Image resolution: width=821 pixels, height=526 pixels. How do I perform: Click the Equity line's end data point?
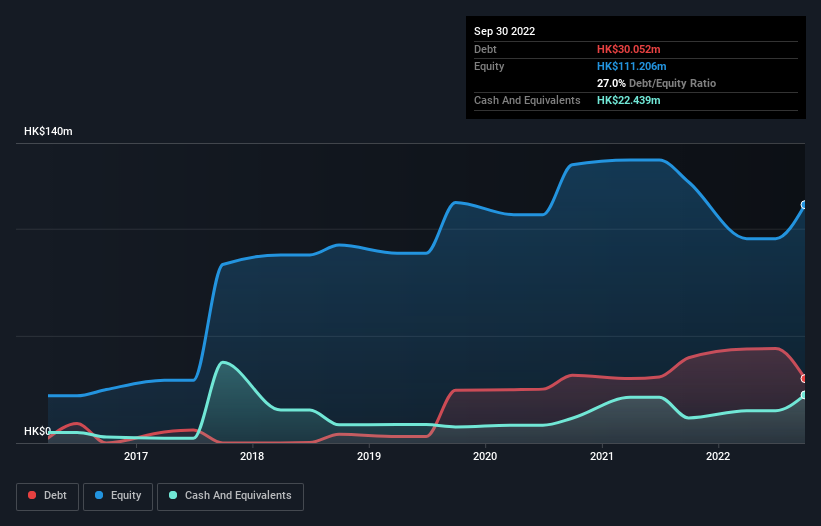click(x=804, y=205)
